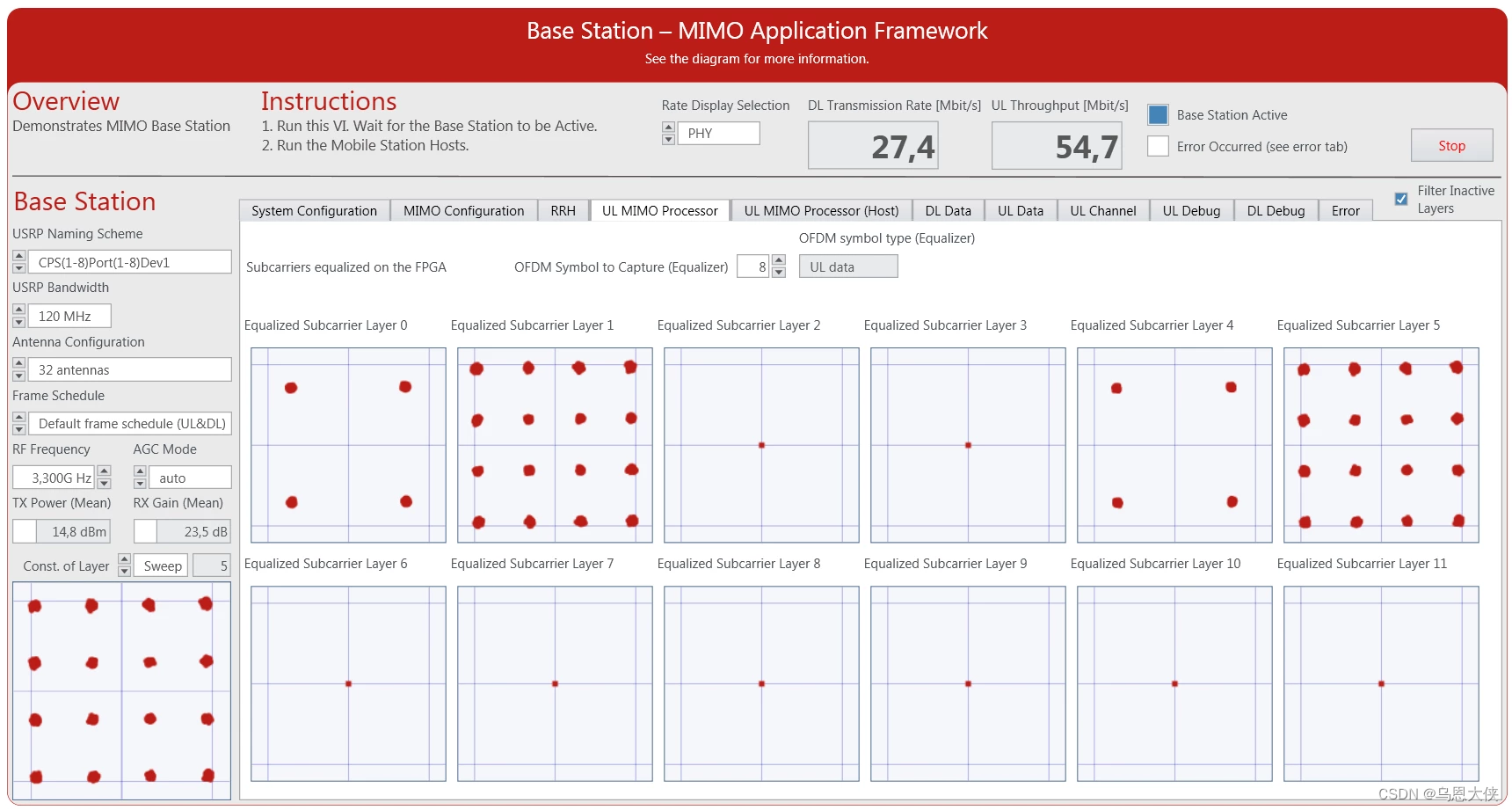The width and height of the screenshot is (1512, 810).
Task: Click Equalized Subcarrier Layer 2 plot
Action: [761, 445]
